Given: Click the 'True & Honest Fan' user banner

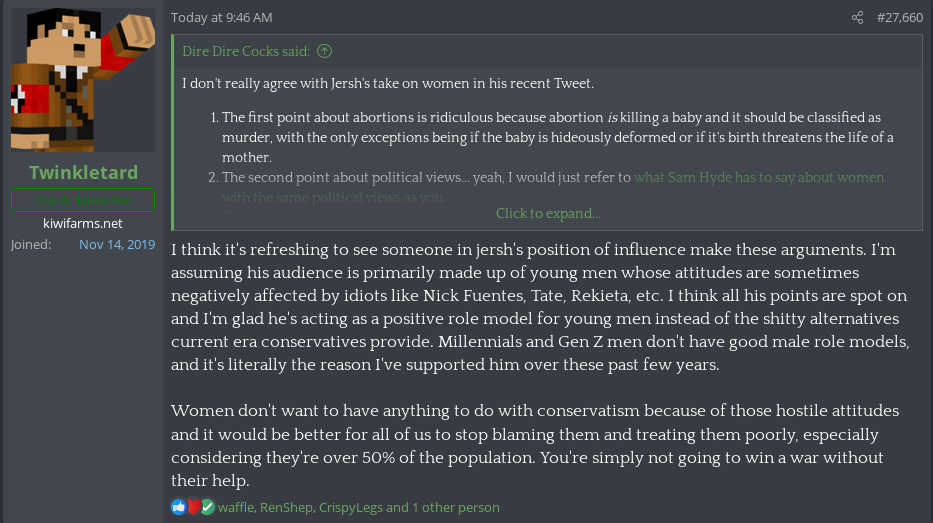Looking at the screenshot, I should (83, 200).
